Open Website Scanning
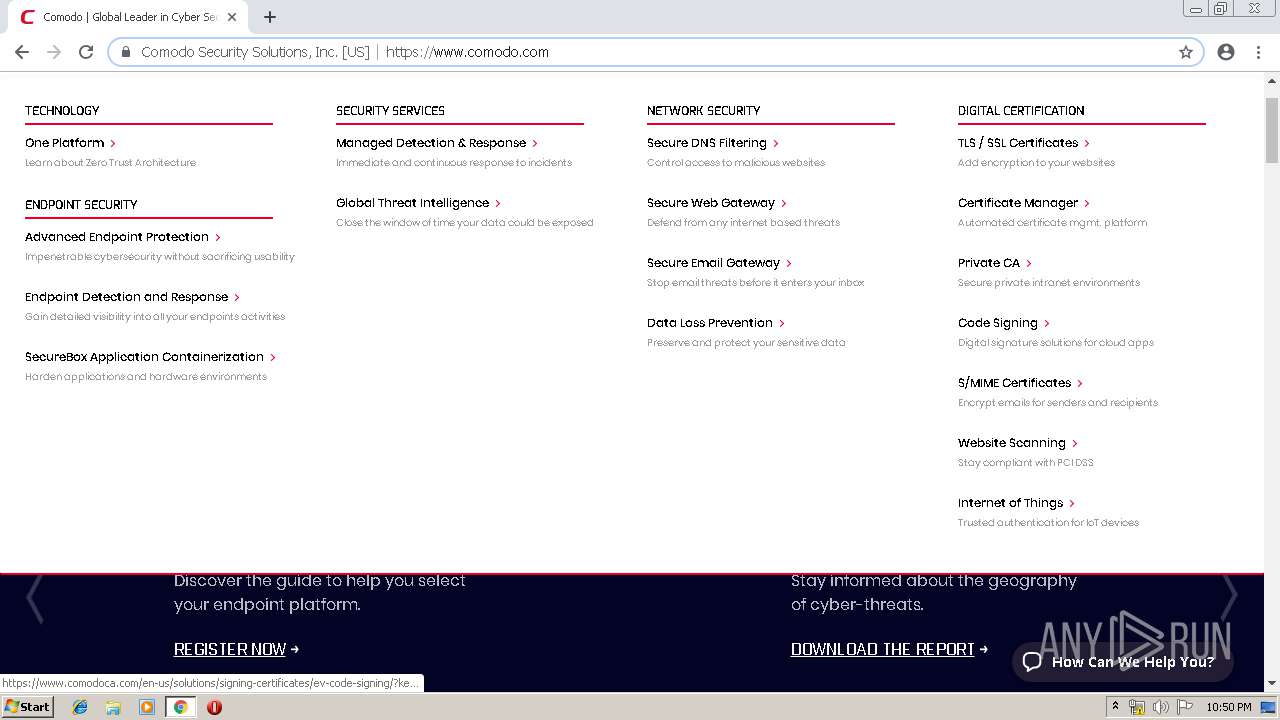This screenshot has height=720, width=1280. click(x=1012, y=443)
